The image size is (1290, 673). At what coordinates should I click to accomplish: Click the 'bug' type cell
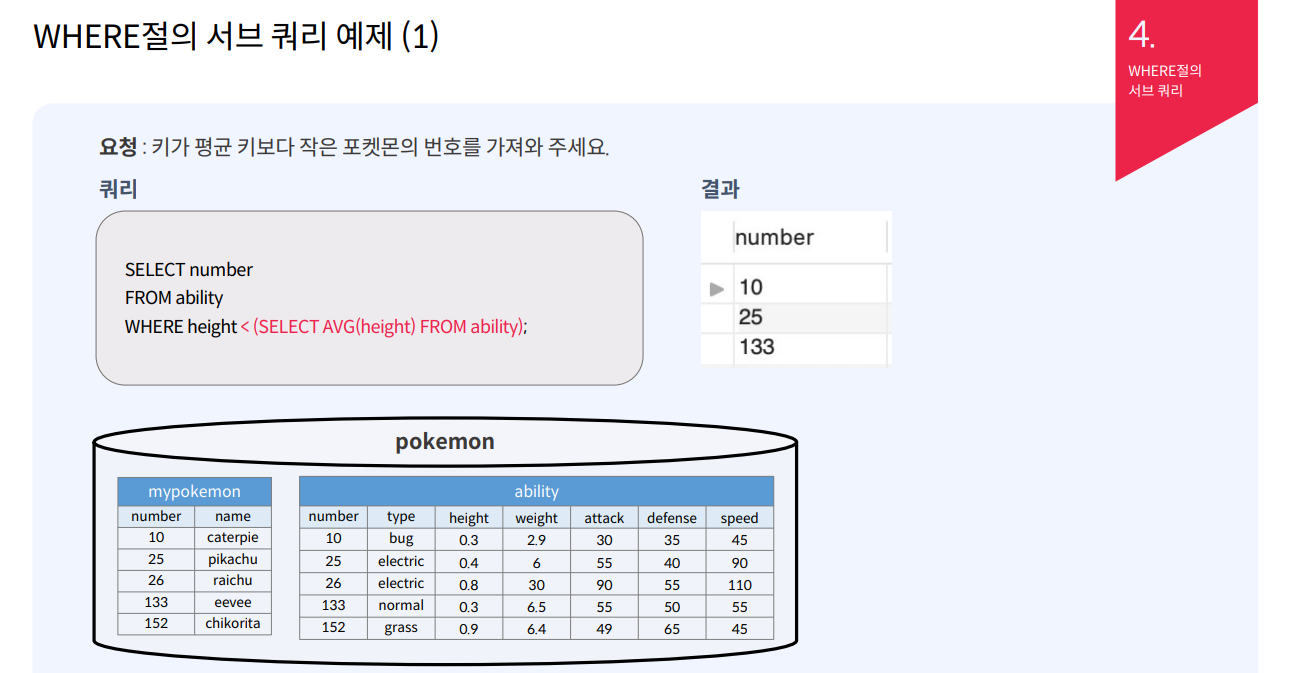click(x=401, y=539)
